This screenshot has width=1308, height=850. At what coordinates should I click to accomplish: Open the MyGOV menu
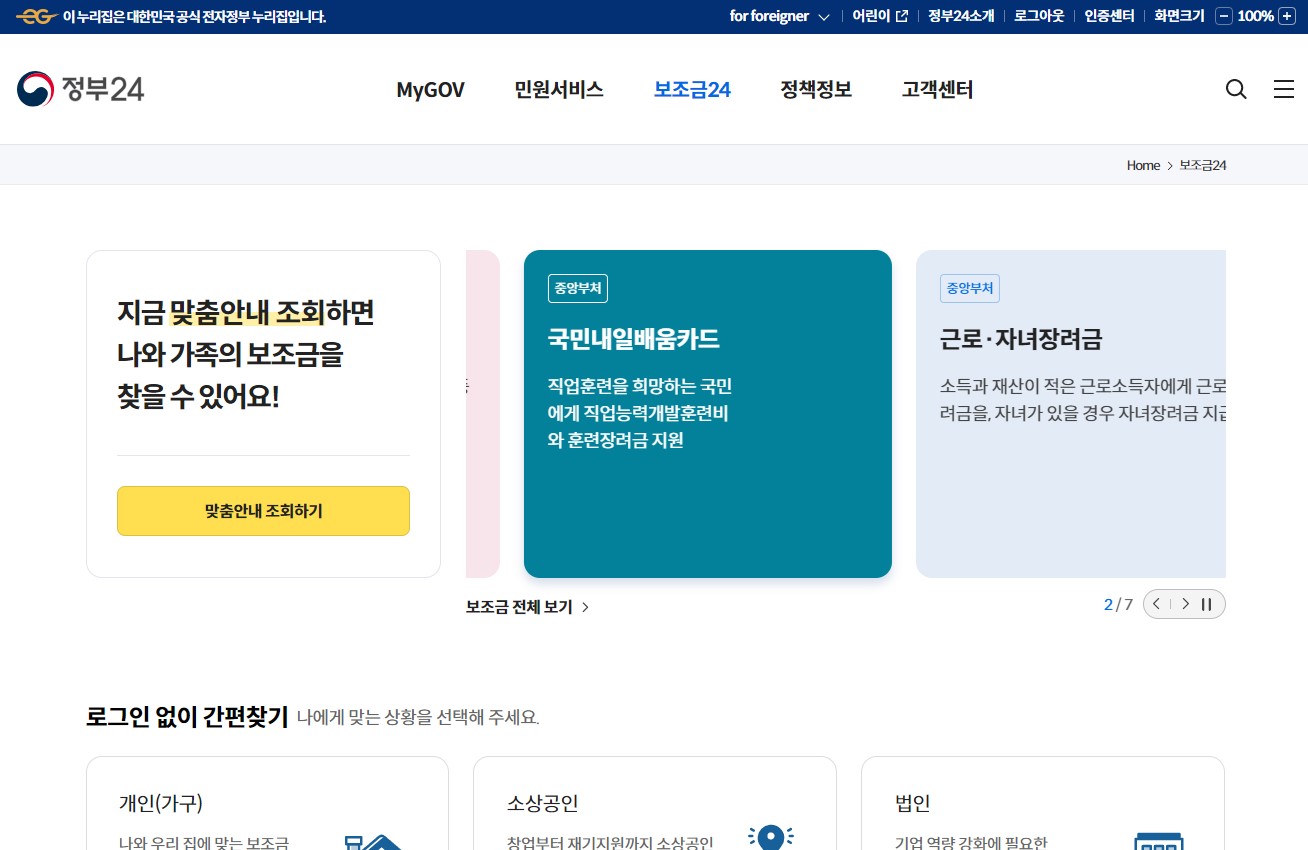[x=430, y=90]
